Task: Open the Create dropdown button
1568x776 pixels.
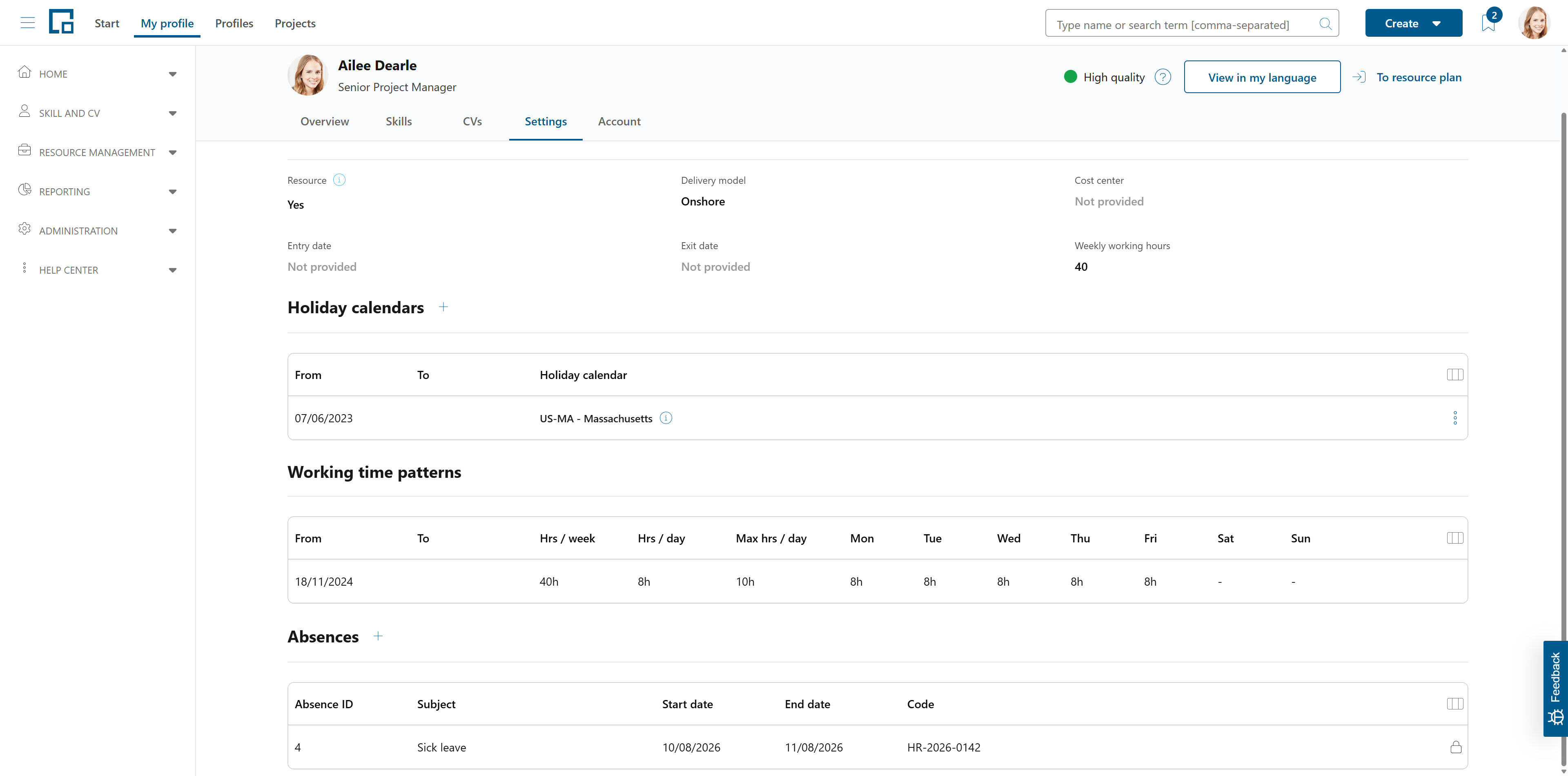Action: [x=1413, y=23]
